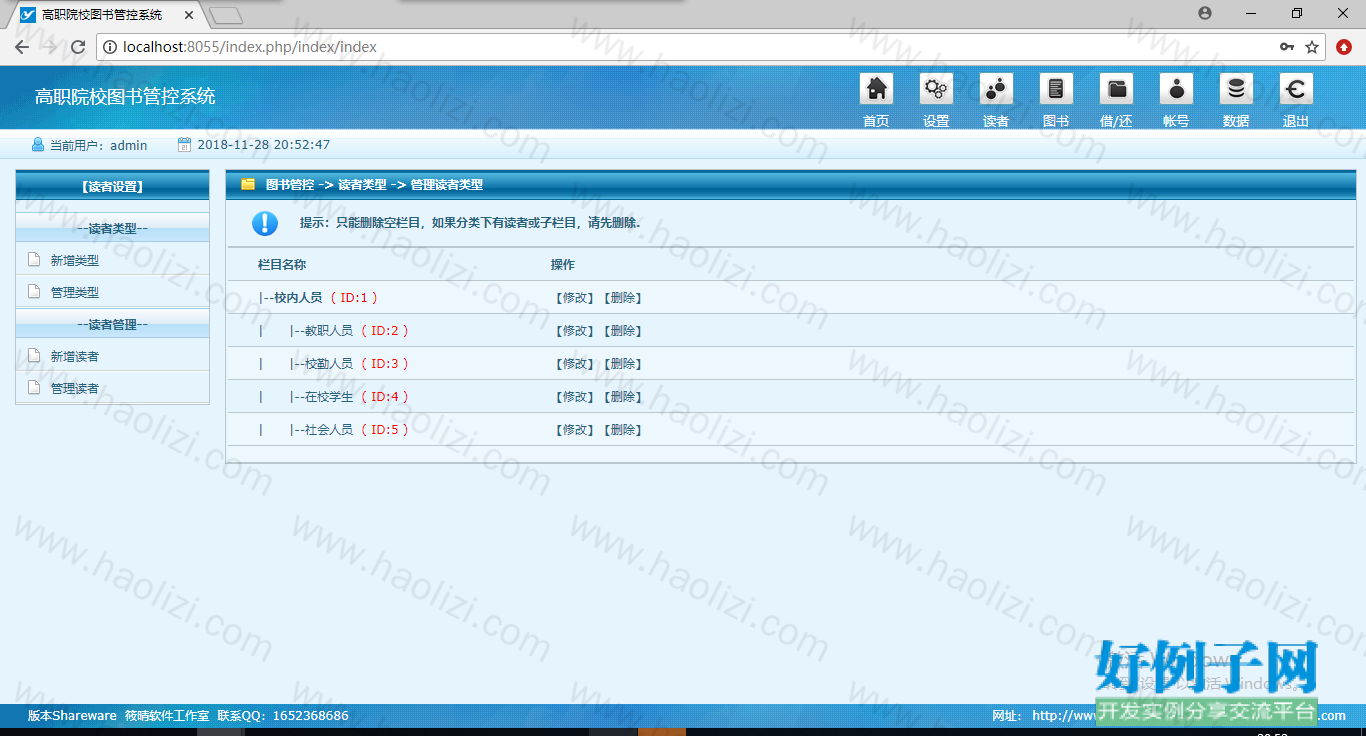Go back with the browser back arrow
This screenshot has width=1366, height=736.
pyautogui.click(x=22, y=47)
